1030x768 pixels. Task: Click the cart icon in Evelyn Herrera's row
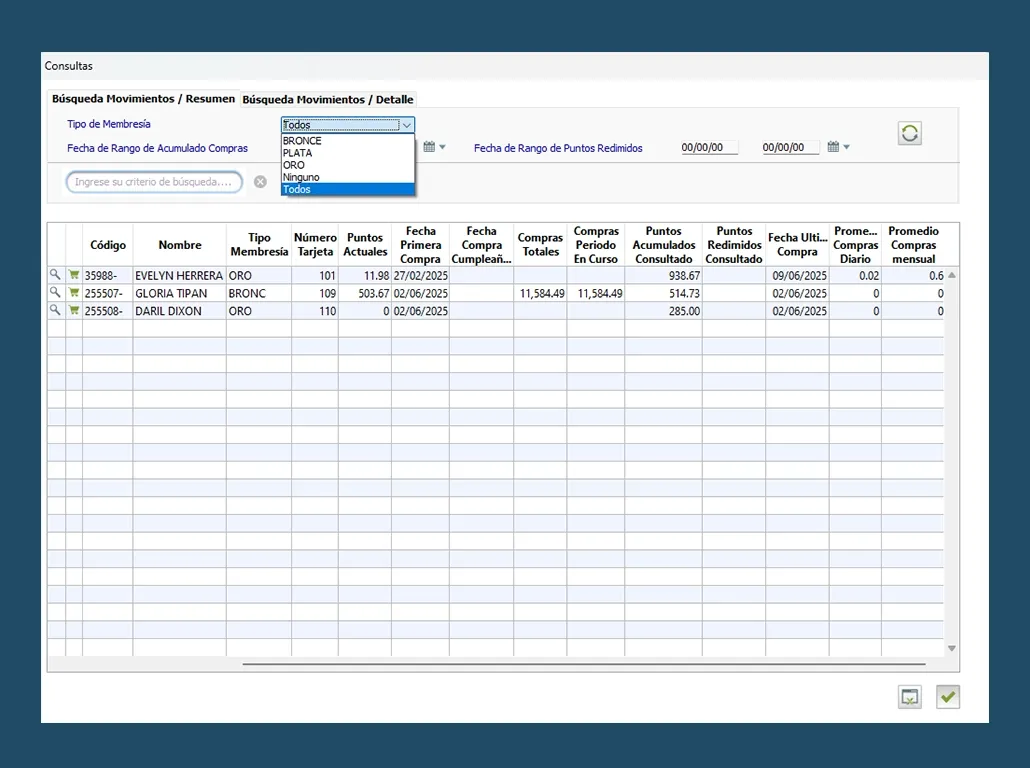[x=74, y=275]
